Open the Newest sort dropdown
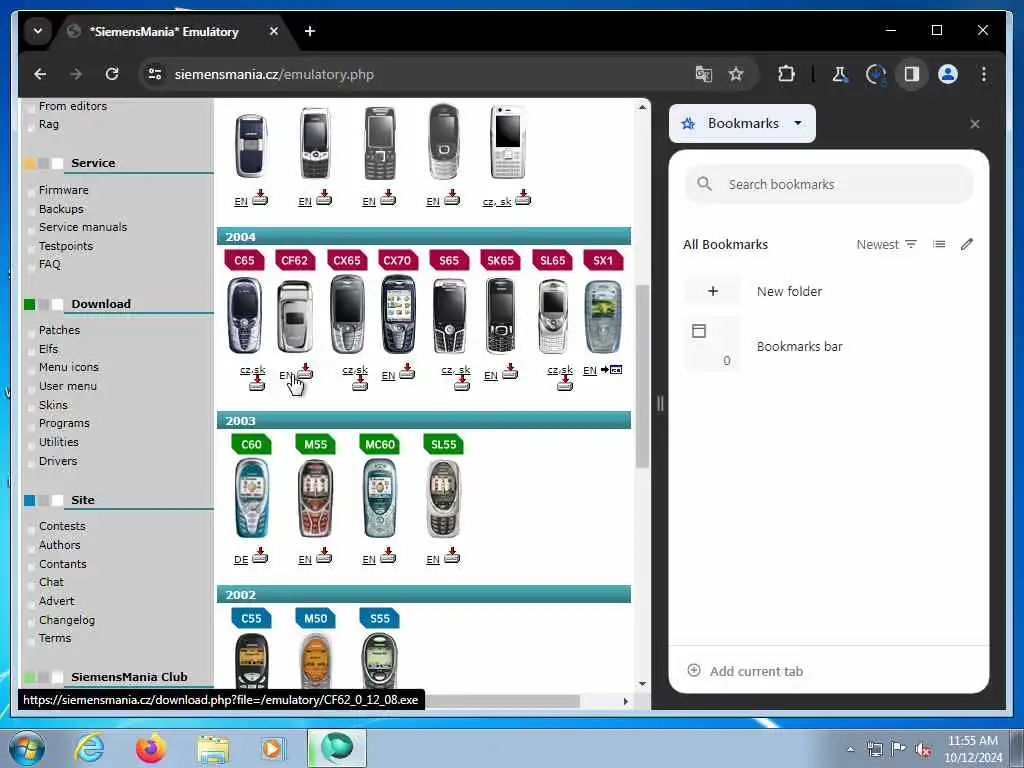The image size is (1024, 768). (887, 244)
